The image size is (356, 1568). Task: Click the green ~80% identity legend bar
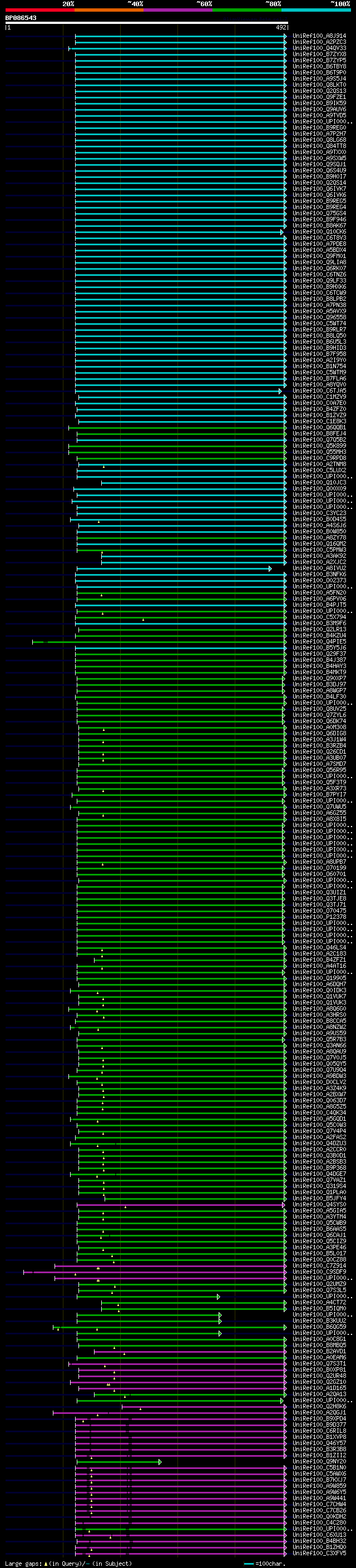tap(247, 10)
